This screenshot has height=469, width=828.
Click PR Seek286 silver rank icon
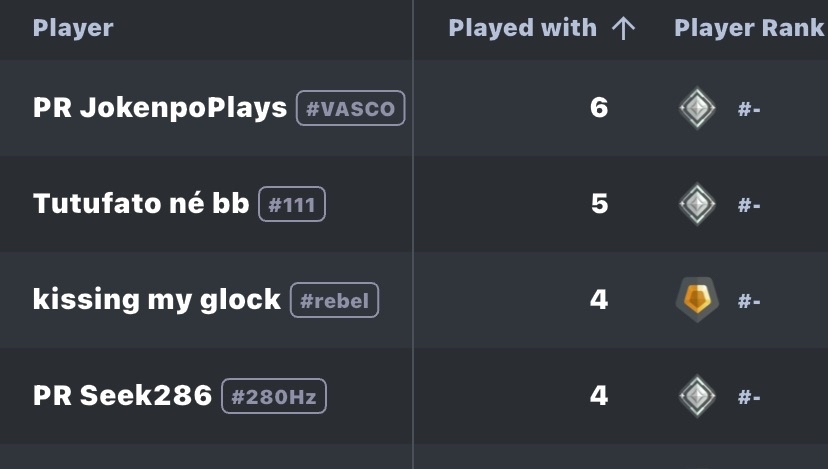click(697, 396)
